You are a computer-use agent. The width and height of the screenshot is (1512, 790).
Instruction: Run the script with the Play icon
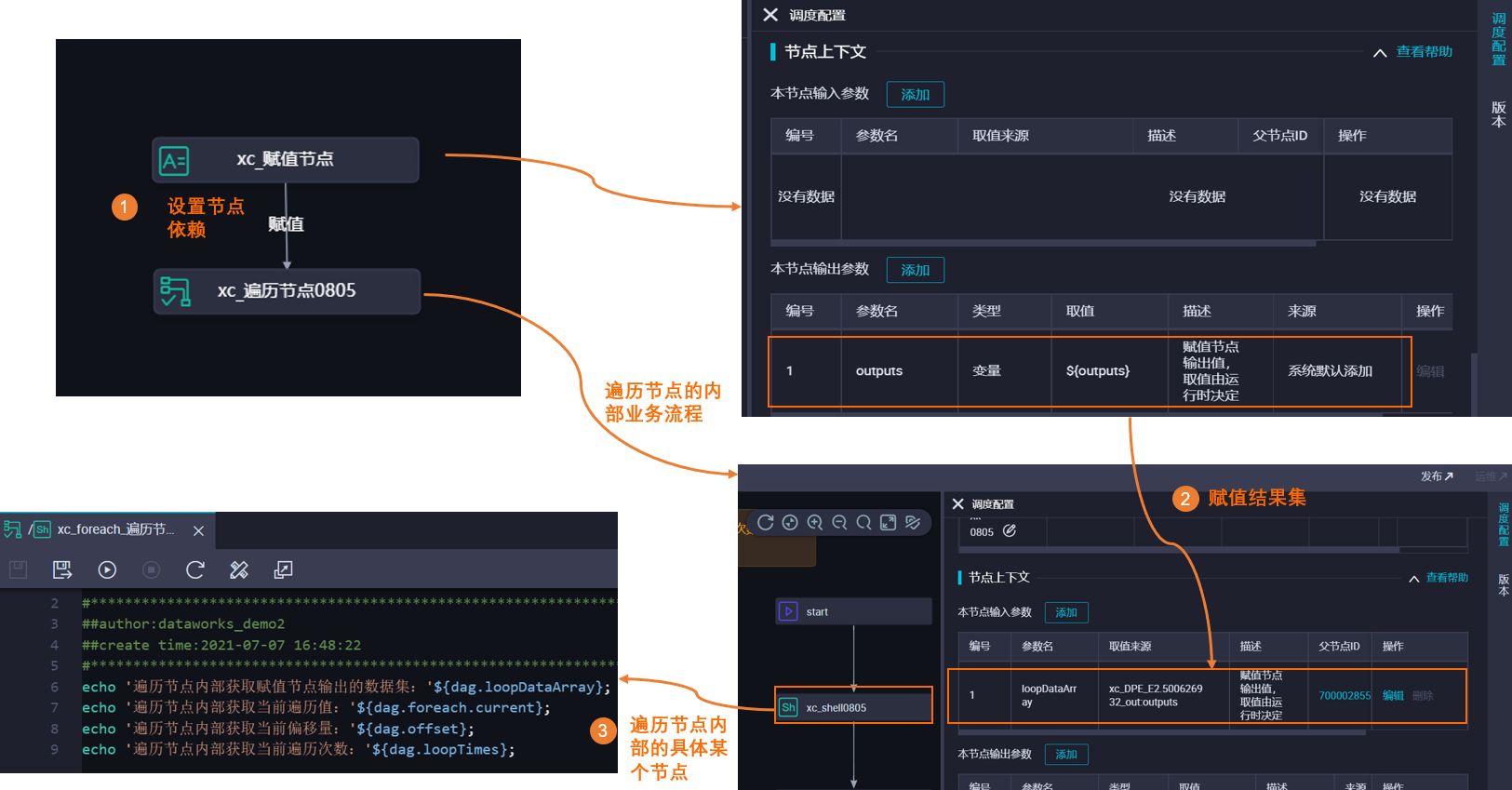(x=107, y=569)
